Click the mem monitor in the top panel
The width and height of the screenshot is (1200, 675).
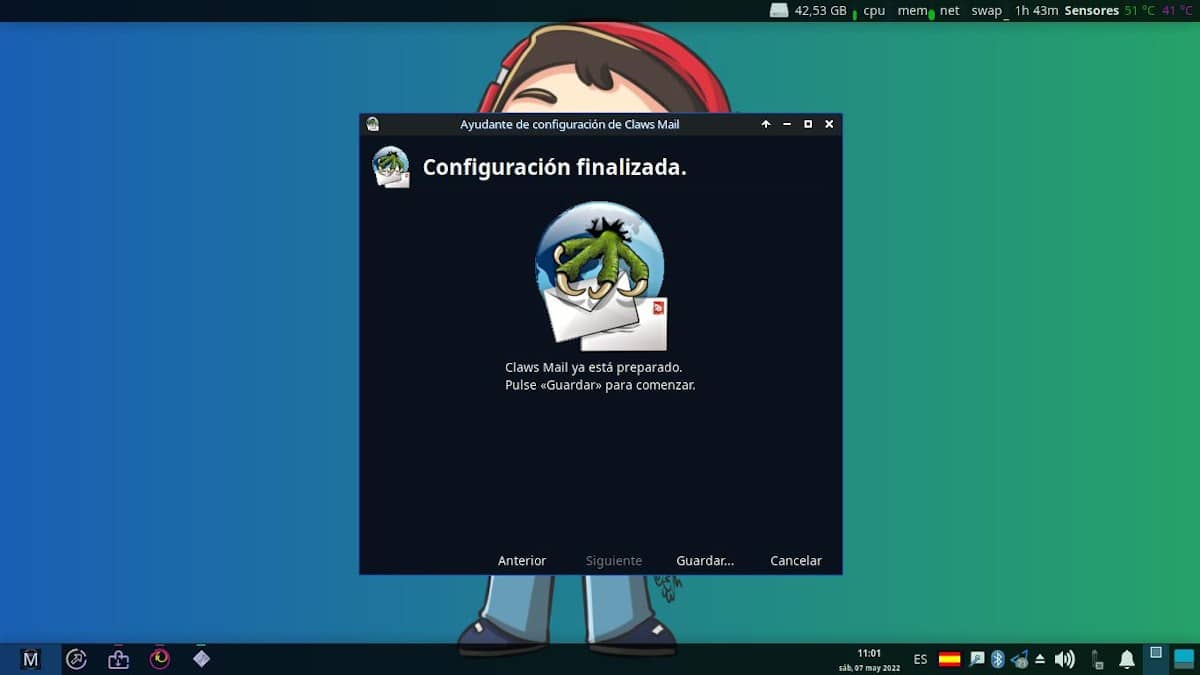pyautogui.click(x=912, y=11)
